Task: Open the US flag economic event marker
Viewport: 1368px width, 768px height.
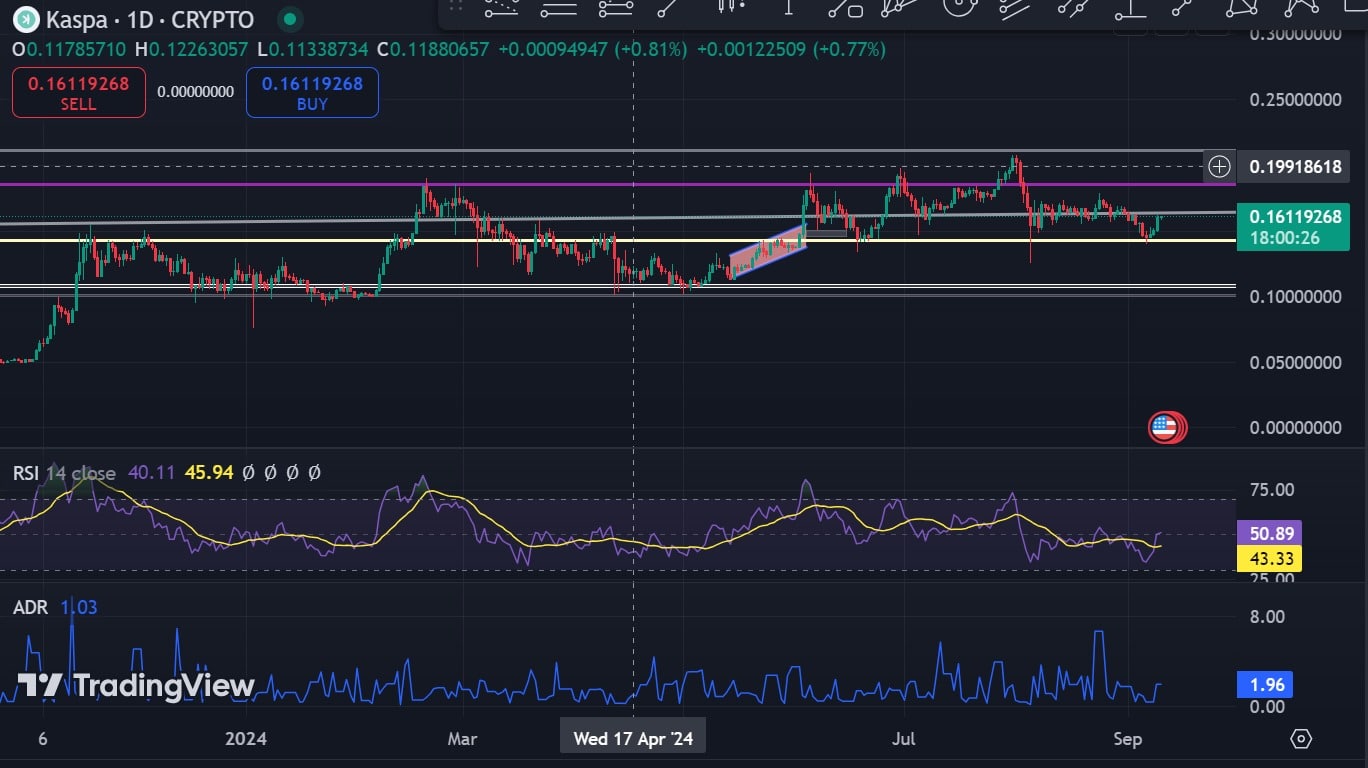Action: click(1165, 428)
